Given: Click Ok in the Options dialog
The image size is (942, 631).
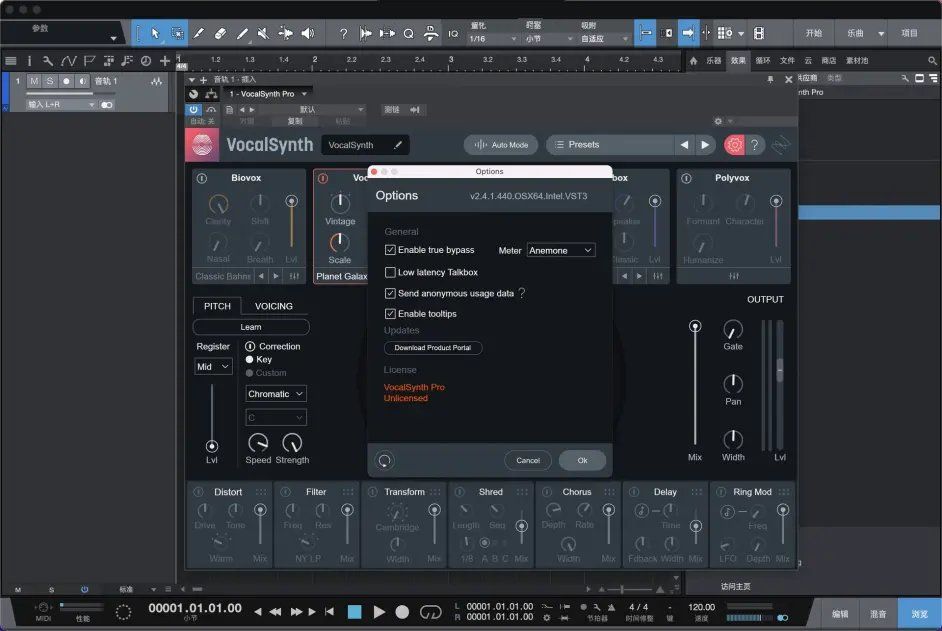Looking at the screenshot, I should 582,460.
